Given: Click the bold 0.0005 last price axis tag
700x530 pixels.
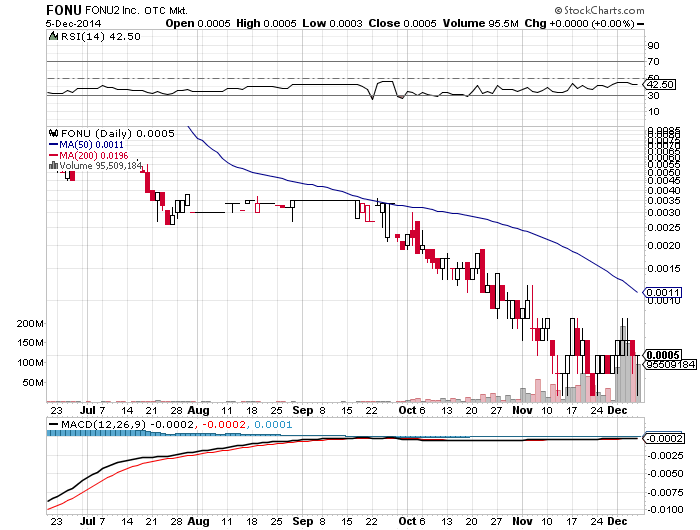Looking at the screenshot, I should click(663, 355).
